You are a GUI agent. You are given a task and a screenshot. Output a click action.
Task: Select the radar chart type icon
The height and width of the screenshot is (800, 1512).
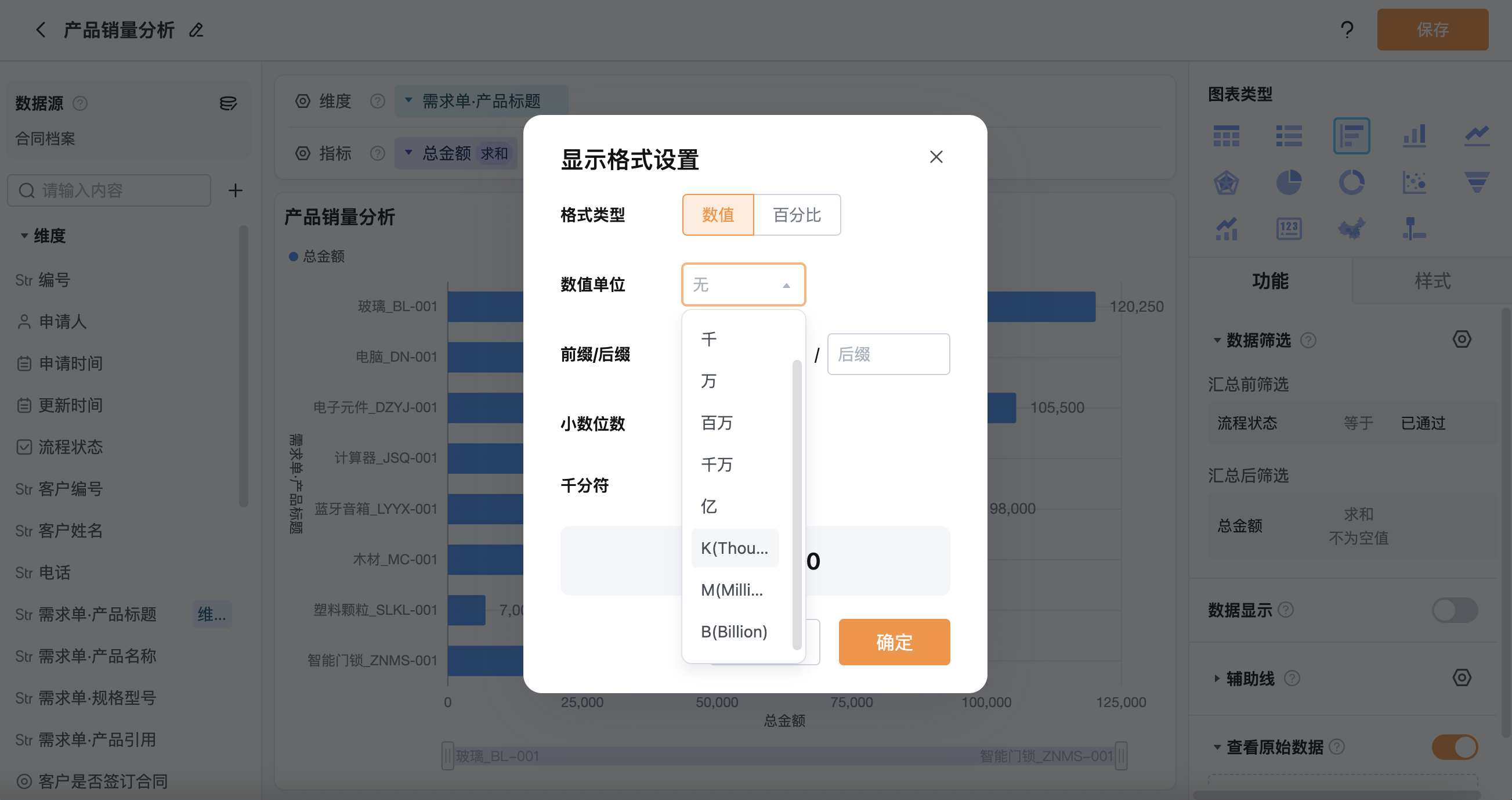pyautogui.click(x=1226, y=183)
